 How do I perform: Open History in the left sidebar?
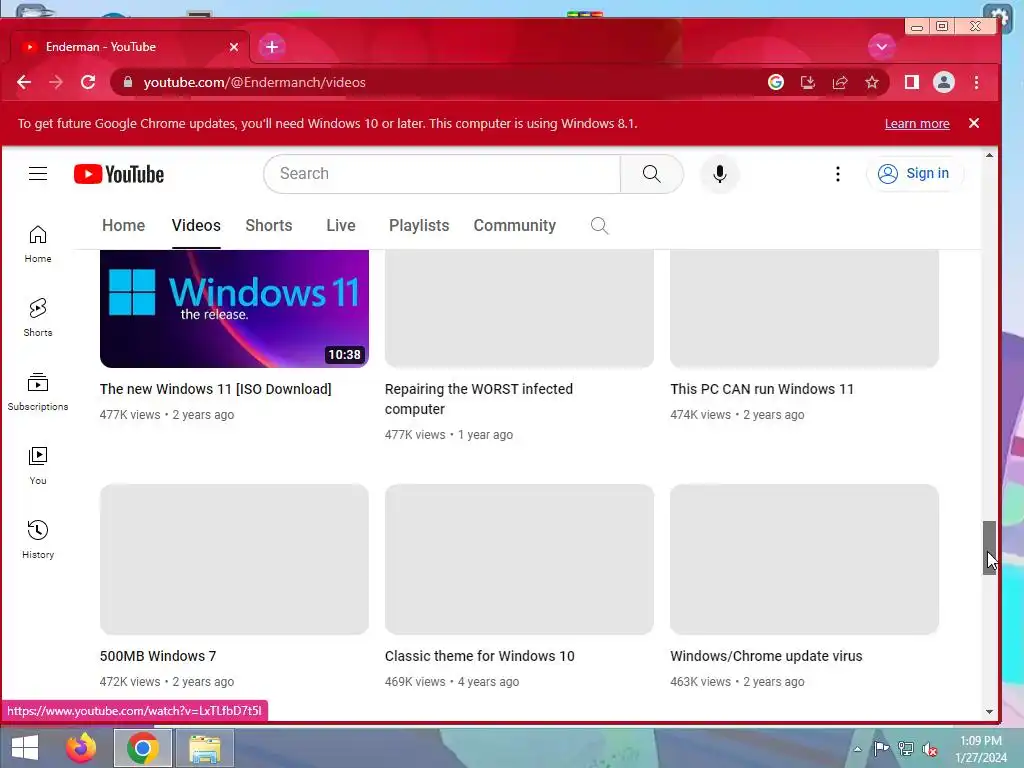tap(38, 539)
